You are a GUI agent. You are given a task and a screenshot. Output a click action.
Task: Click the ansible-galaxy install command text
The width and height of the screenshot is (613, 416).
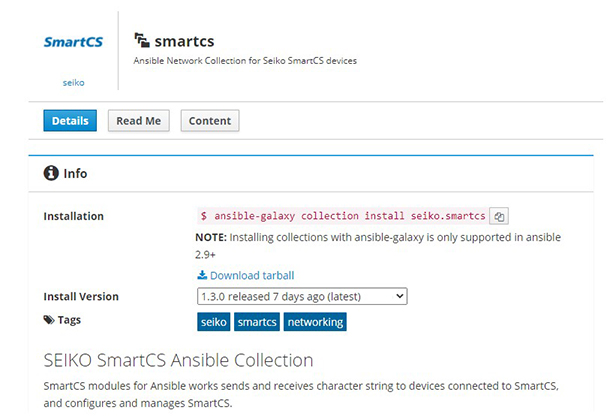click(x=343, y=216)
